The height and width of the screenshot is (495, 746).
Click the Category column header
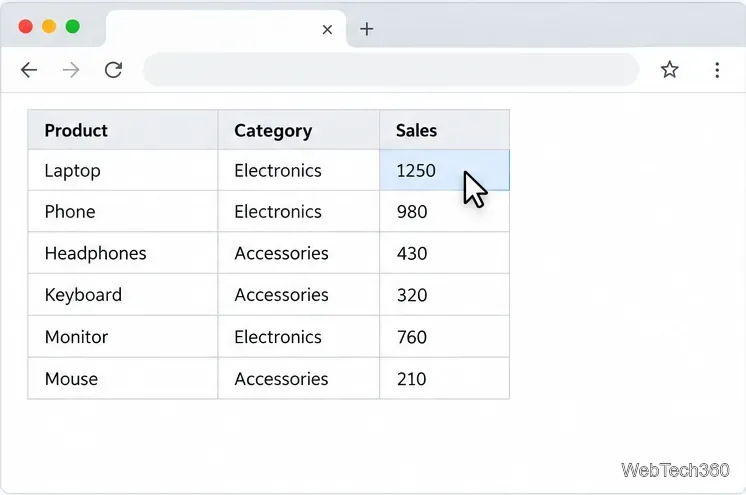pyautogui.click(x=299, y=130)
